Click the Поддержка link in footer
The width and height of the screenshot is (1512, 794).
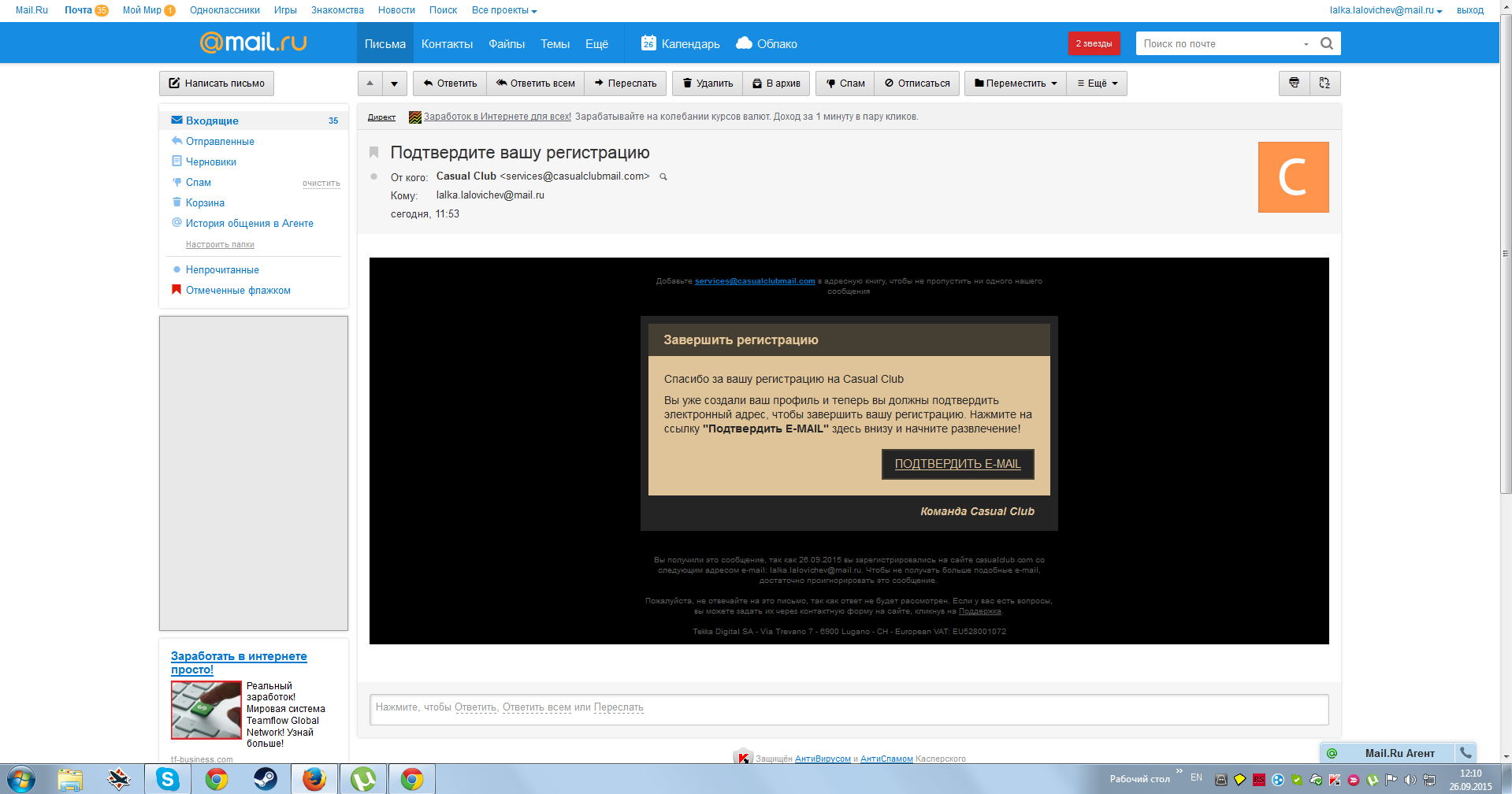(980, 611)
